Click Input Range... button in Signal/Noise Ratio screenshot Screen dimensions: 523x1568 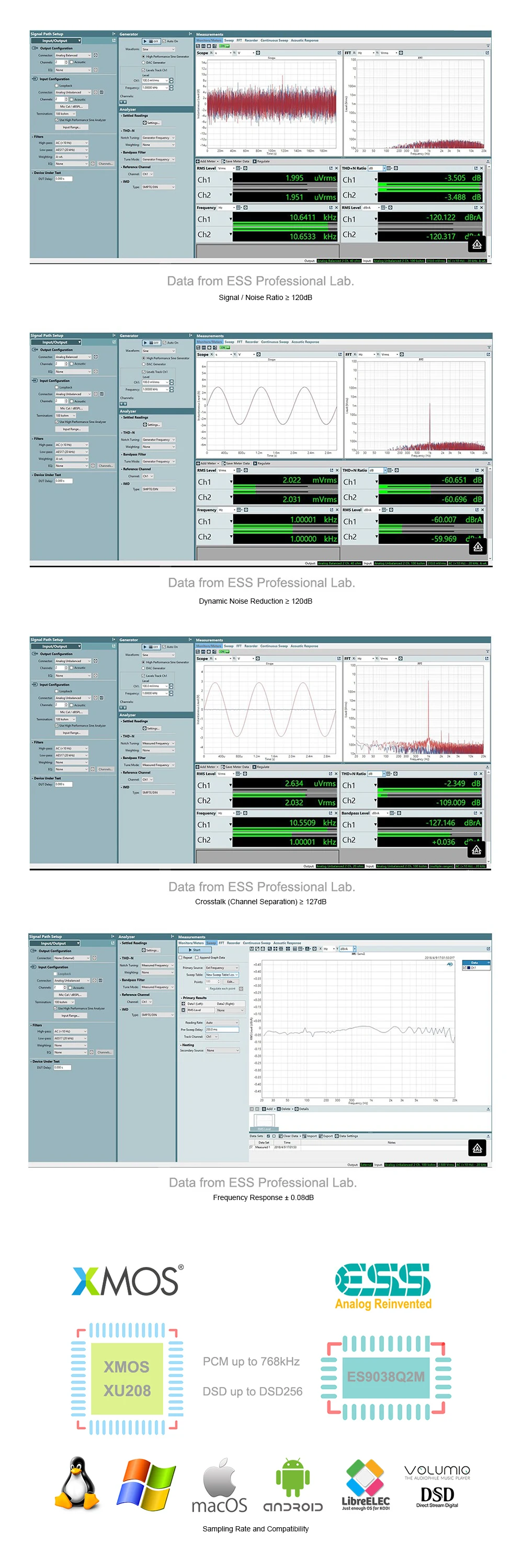[72, 127]
